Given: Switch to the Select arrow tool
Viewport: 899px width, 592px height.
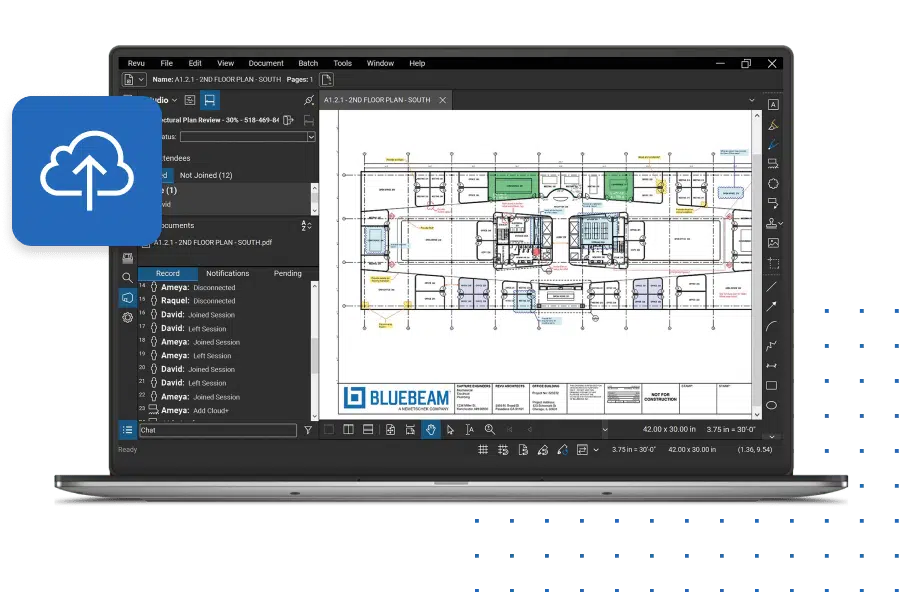Looking at the screenshot, I should click(x=451, y=429).
